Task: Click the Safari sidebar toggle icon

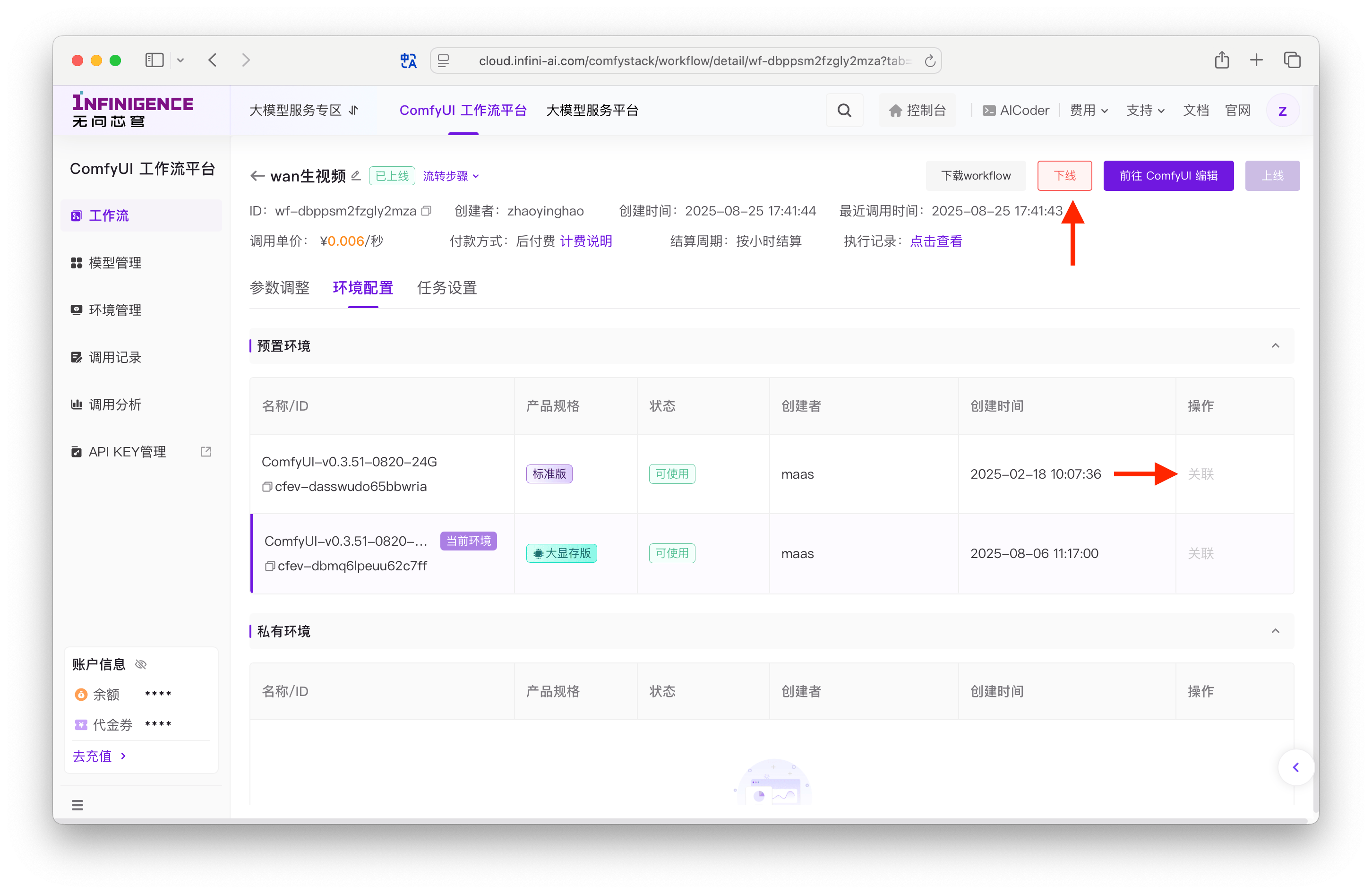Action: [154, 60]
